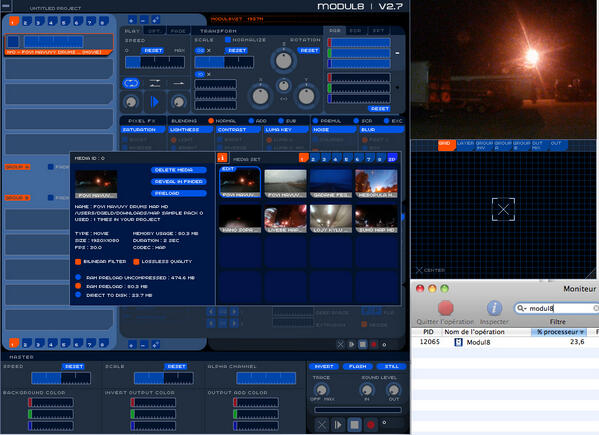Click red channel slider in RGB panel
599x435 pixels.
(x=359, y=43)
